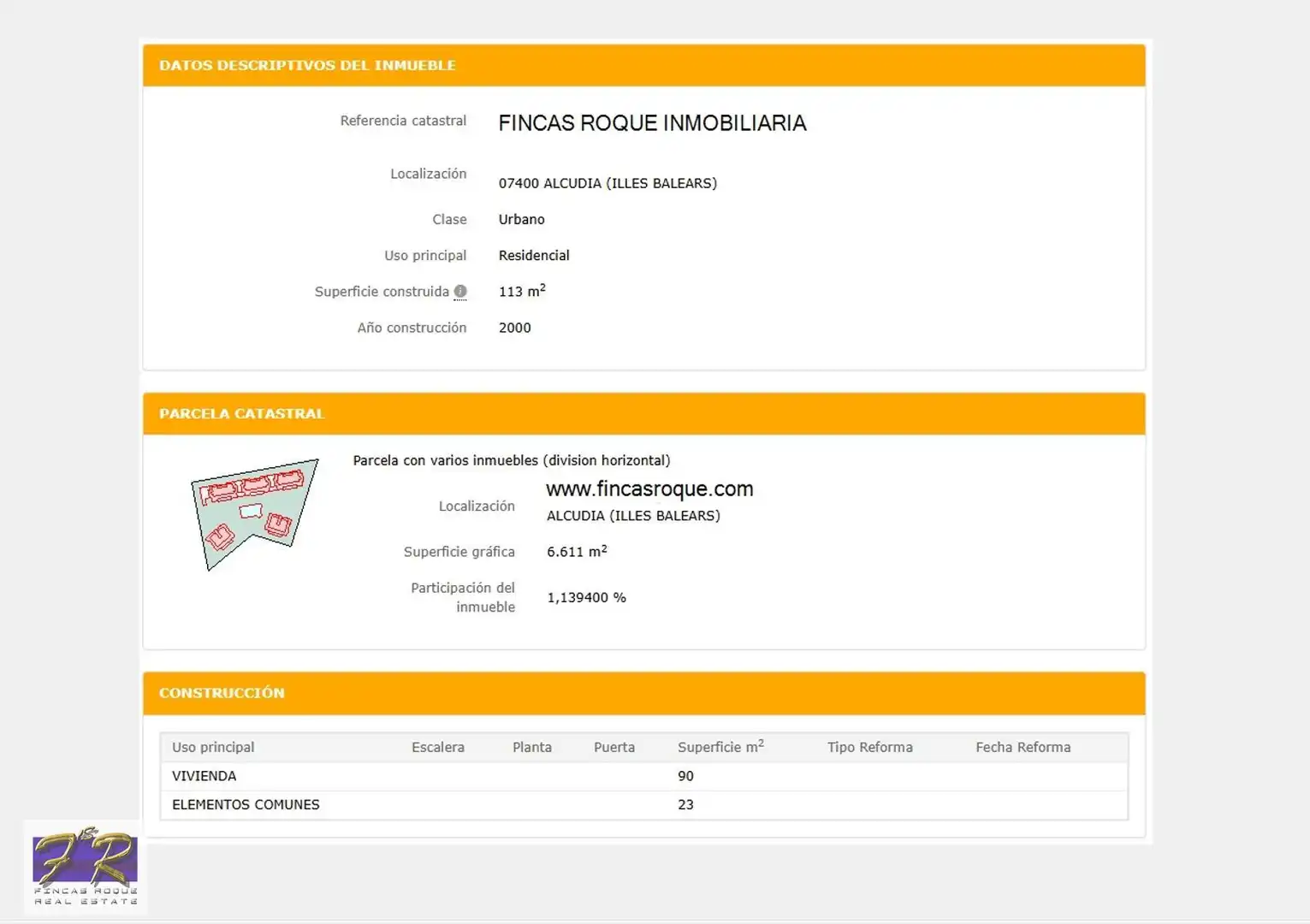Image resolution: width=1310 pixels, height=924 pixels.
Task: Click the 07400 ALCUDIA location value
Action: [608, 183]
